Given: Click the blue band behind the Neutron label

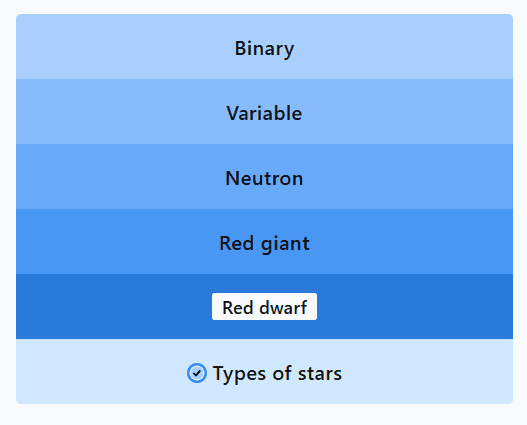Looking at the screenshot, I should click(264, 176).
